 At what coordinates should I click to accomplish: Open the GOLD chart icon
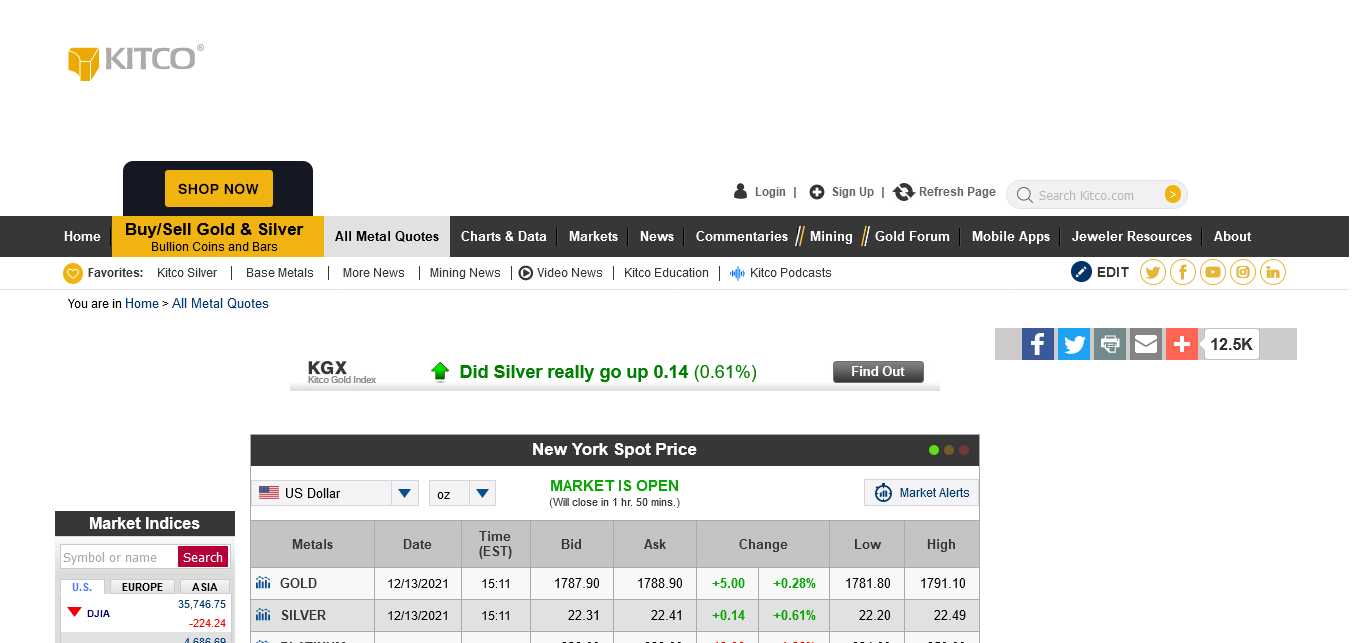point(263,583)
